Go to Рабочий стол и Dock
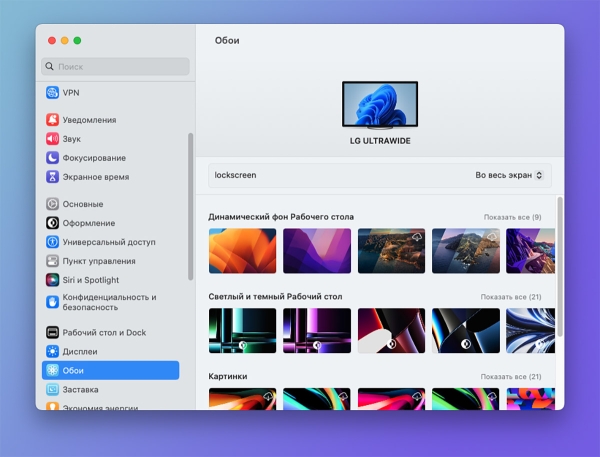The image size is (600, 457). click(104, 332)
